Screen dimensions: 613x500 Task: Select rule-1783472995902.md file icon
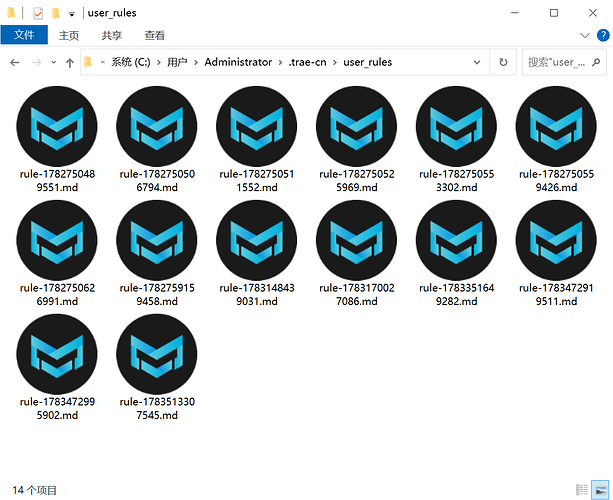(57, 354)
